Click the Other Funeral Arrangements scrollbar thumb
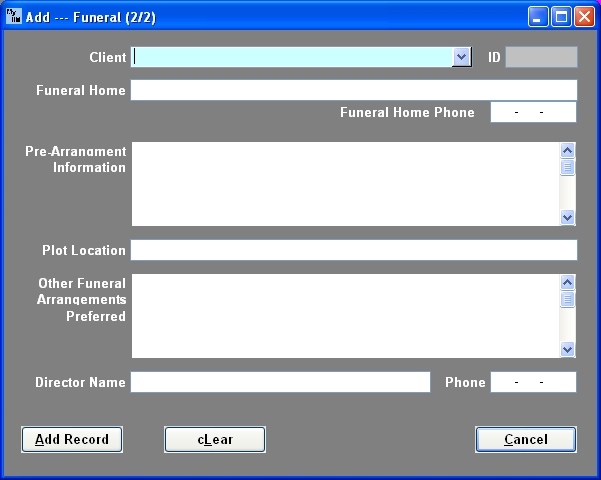 (x=568, y=299)
